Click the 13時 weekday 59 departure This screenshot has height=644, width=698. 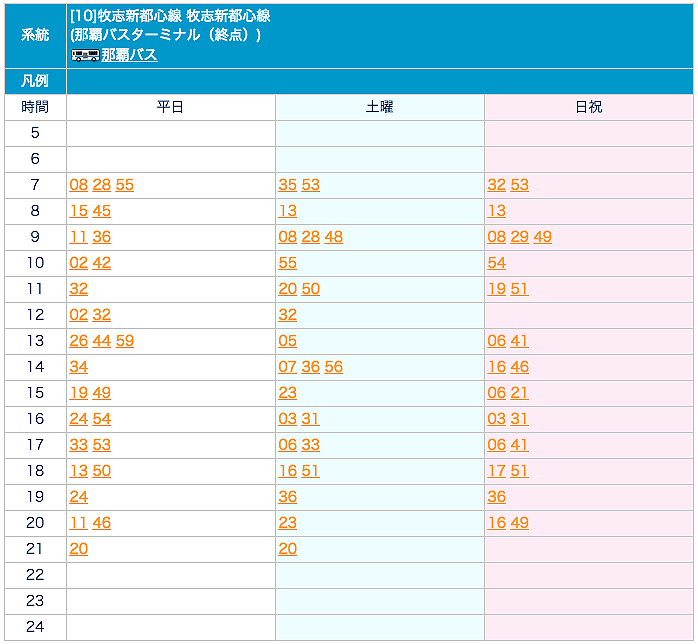124,341
